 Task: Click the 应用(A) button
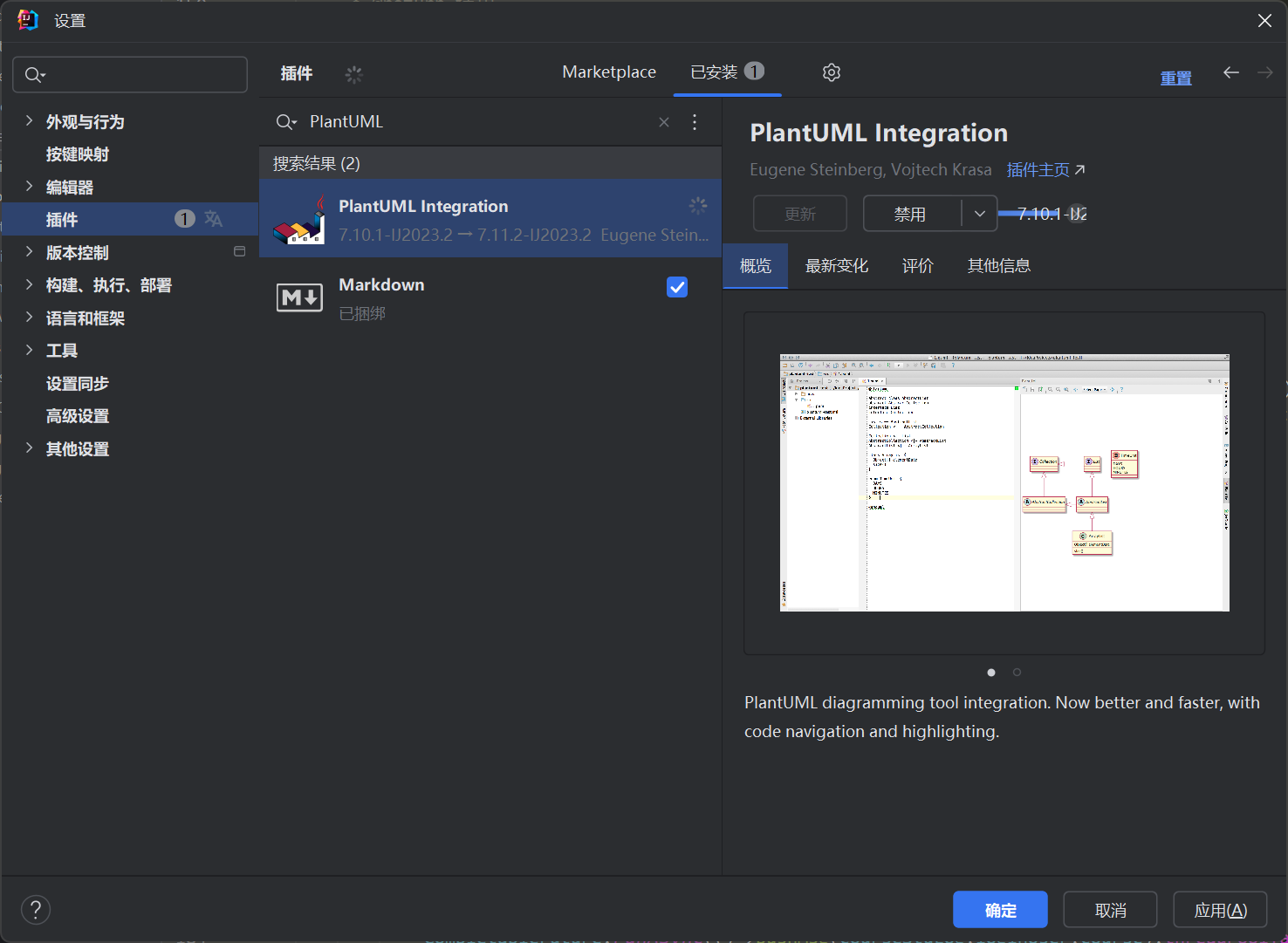point(1220,910)
